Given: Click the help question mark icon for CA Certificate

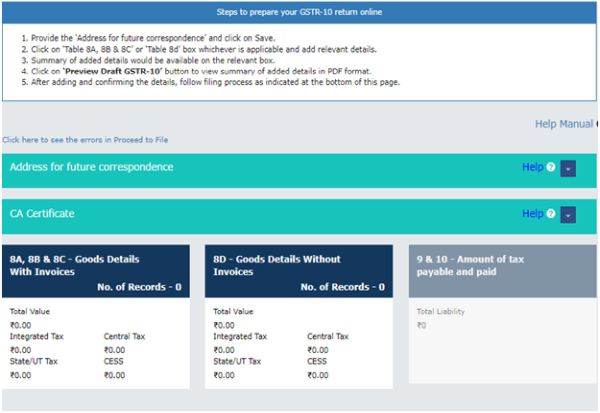Looking at the screenshot, I should (551, 214).
